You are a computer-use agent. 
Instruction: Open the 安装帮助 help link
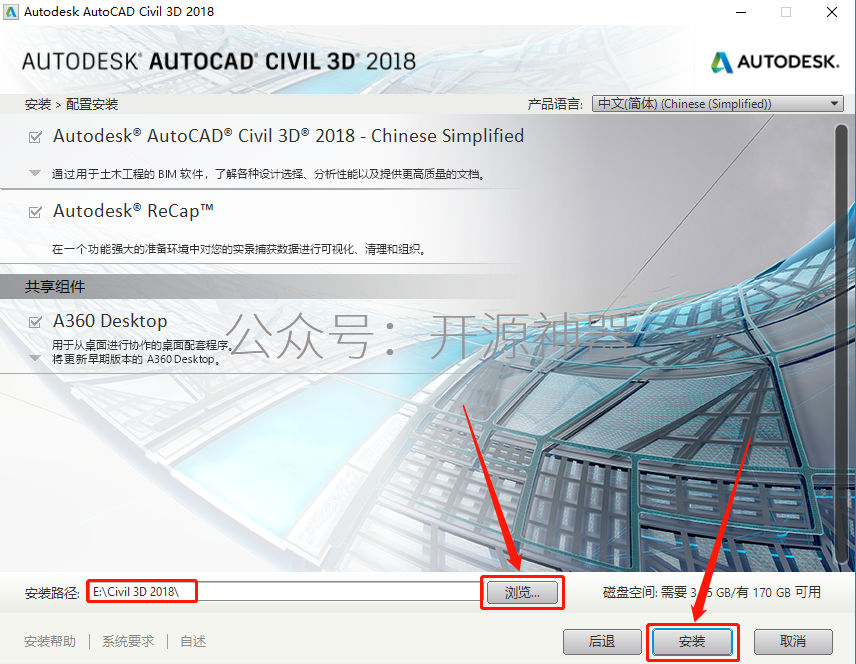coord(50,641)
